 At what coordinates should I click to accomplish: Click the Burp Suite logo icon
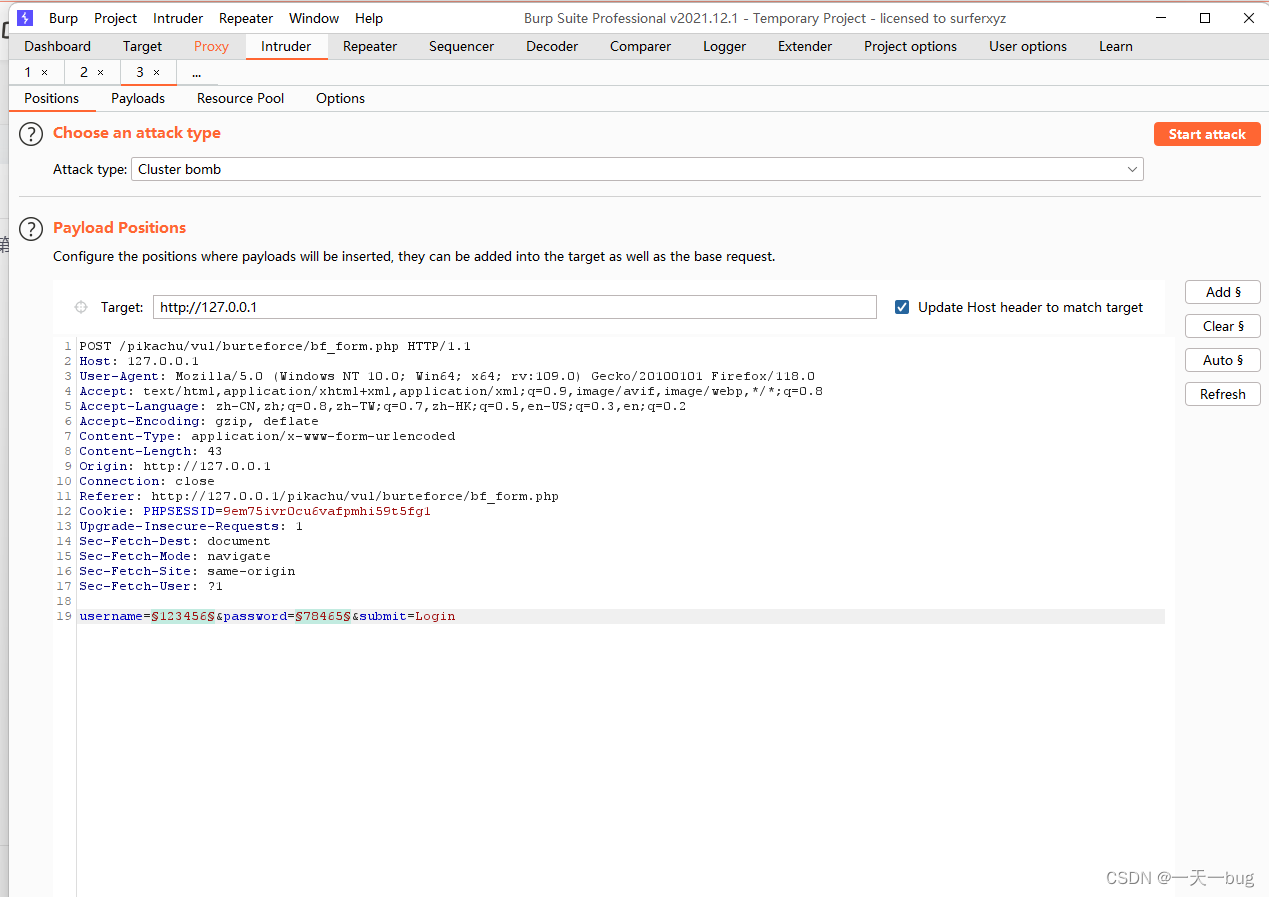coord(25,18)
